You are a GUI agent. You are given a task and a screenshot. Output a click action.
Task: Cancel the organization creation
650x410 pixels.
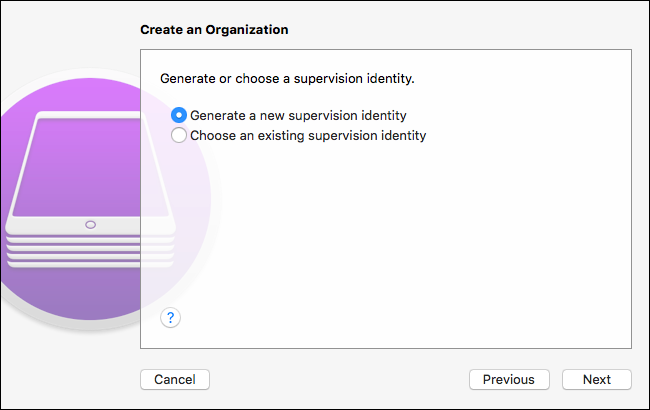[x=174, y=379]
